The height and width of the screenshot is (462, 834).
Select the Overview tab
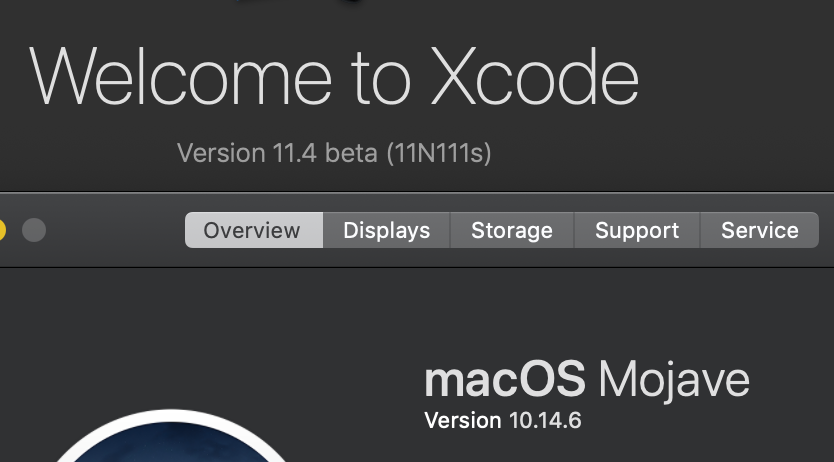(254, 230)
